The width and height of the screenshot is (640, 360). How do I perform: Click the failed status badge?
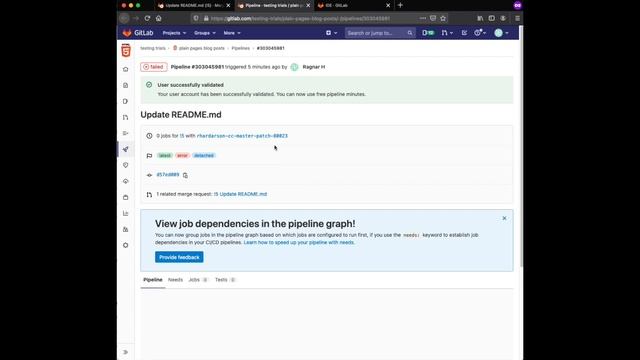(x=153, y=67)
